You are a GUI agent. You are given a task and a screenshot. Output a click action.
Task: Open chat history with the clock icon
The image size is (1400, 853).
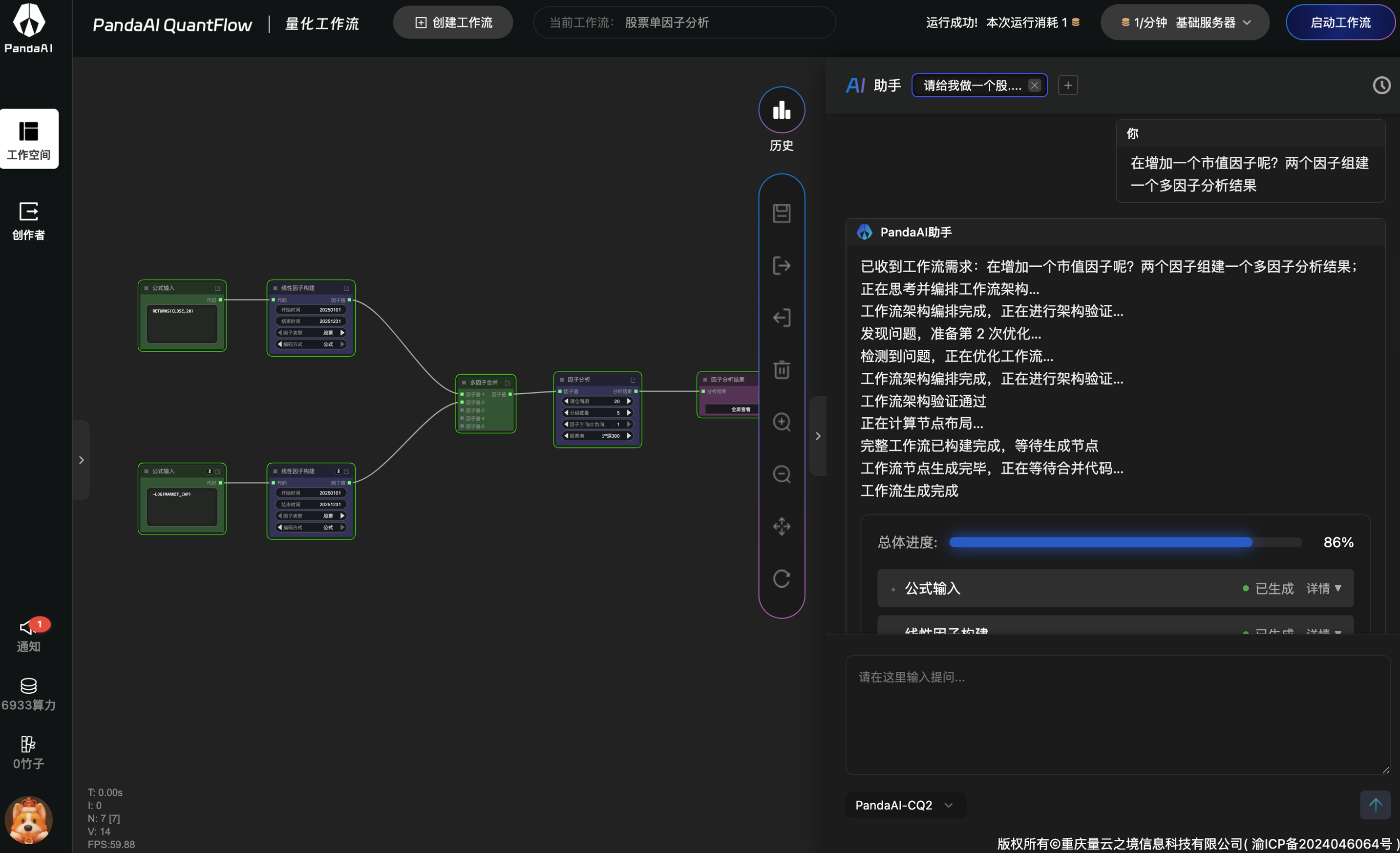(x=1382, y=85)
